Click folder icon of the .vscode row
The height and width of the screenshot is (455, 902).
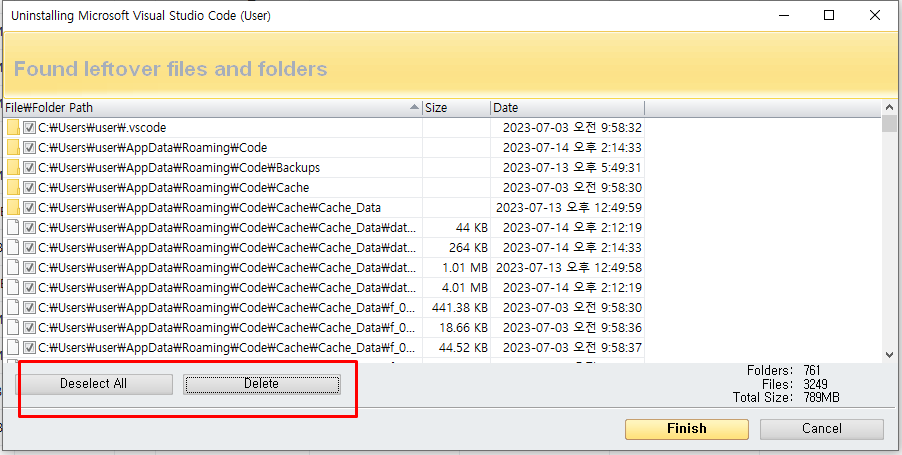point(13,128)
